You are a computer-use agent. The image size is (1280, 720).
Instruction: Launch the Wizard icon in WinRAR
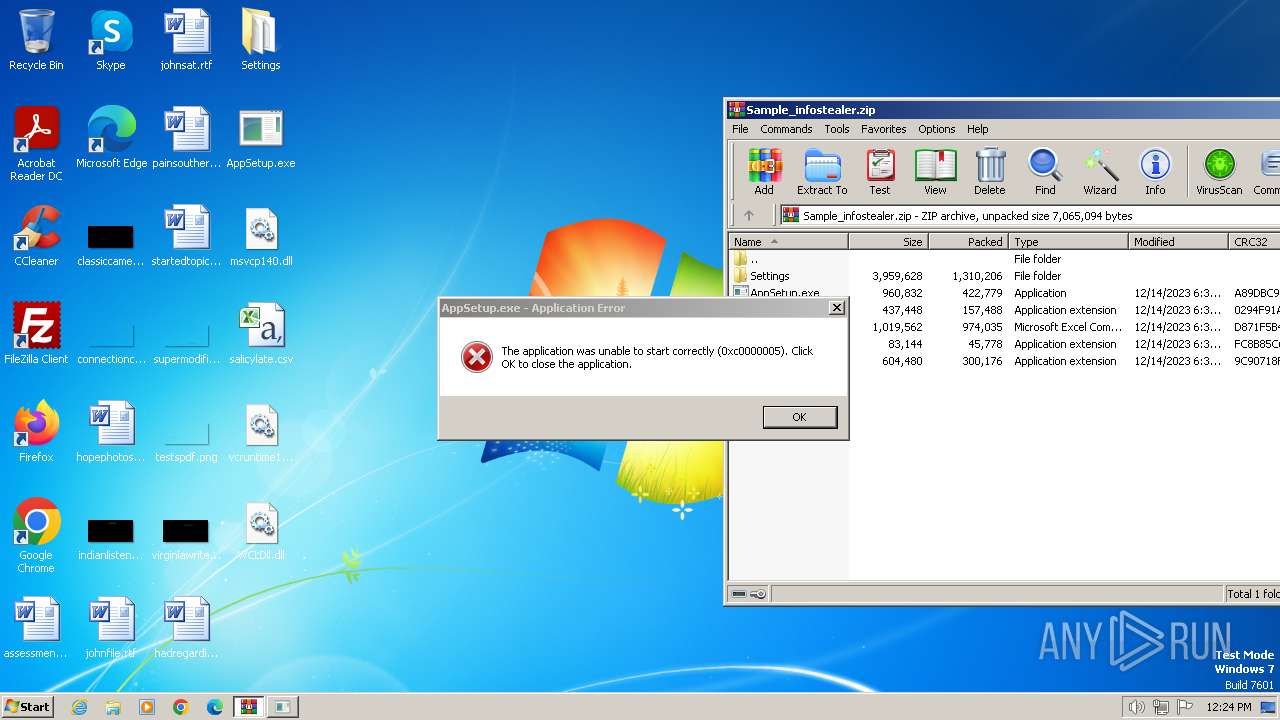1100,171
